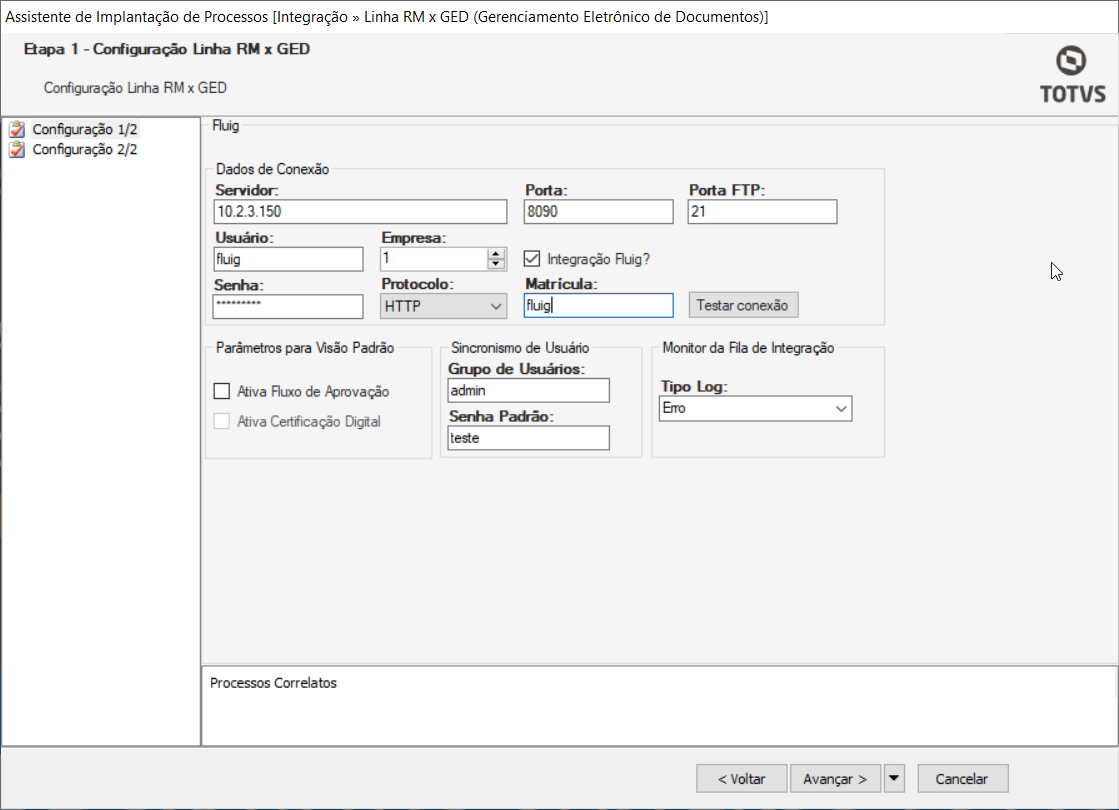Focus the Porta input field
Viewport: 1119px width, 810px height.
[598, 212]
